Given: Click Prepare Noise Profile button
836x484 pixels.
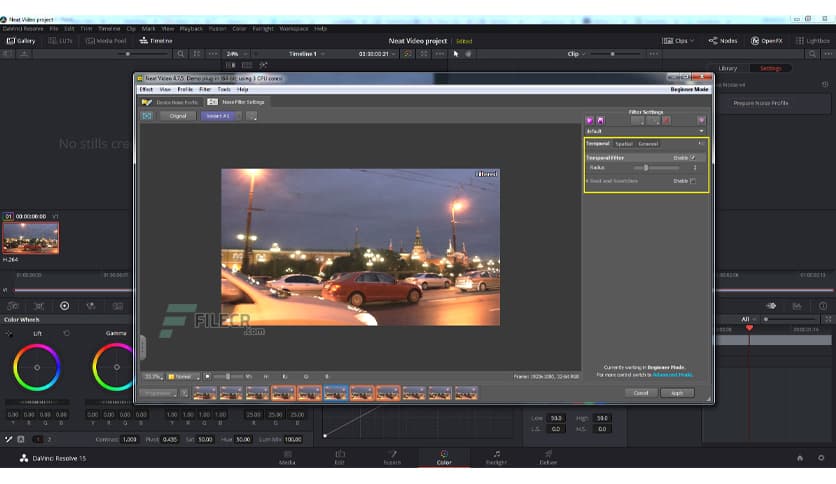Looking at the screenshot, I should pyautogui.click(x=761, y=103).
